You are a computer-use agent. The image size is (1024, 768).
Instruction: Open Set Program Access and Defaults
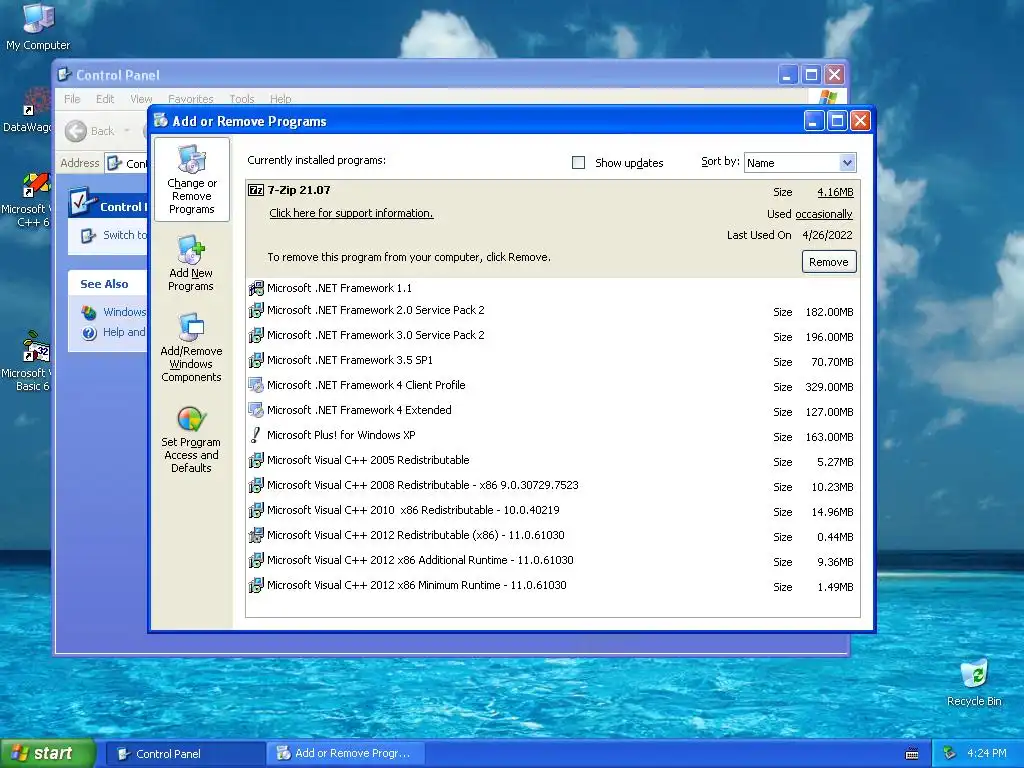tap(191, 440)
